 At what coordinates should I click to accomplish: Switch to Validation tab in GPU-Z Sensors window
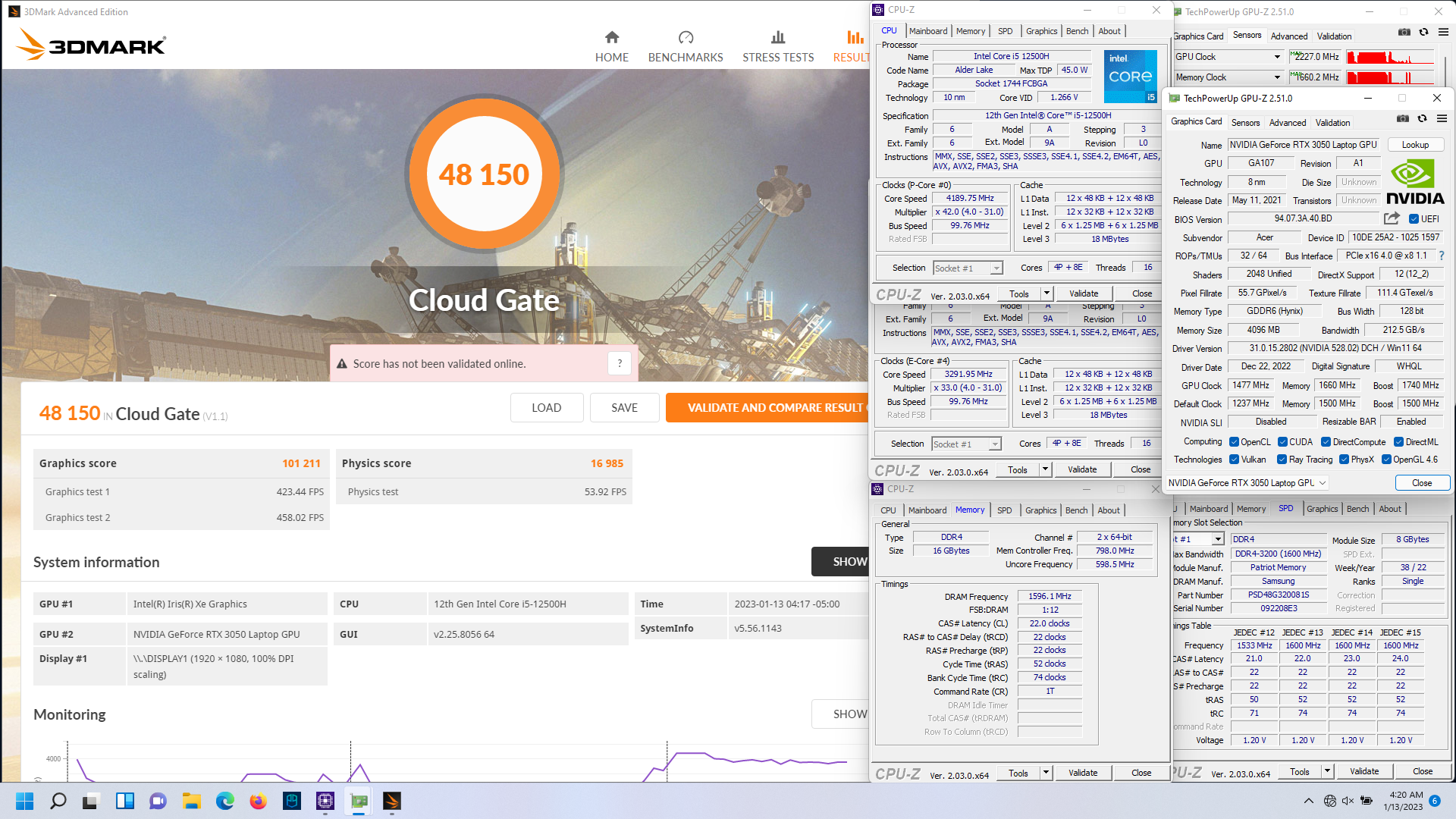[x=1334, y=36]
